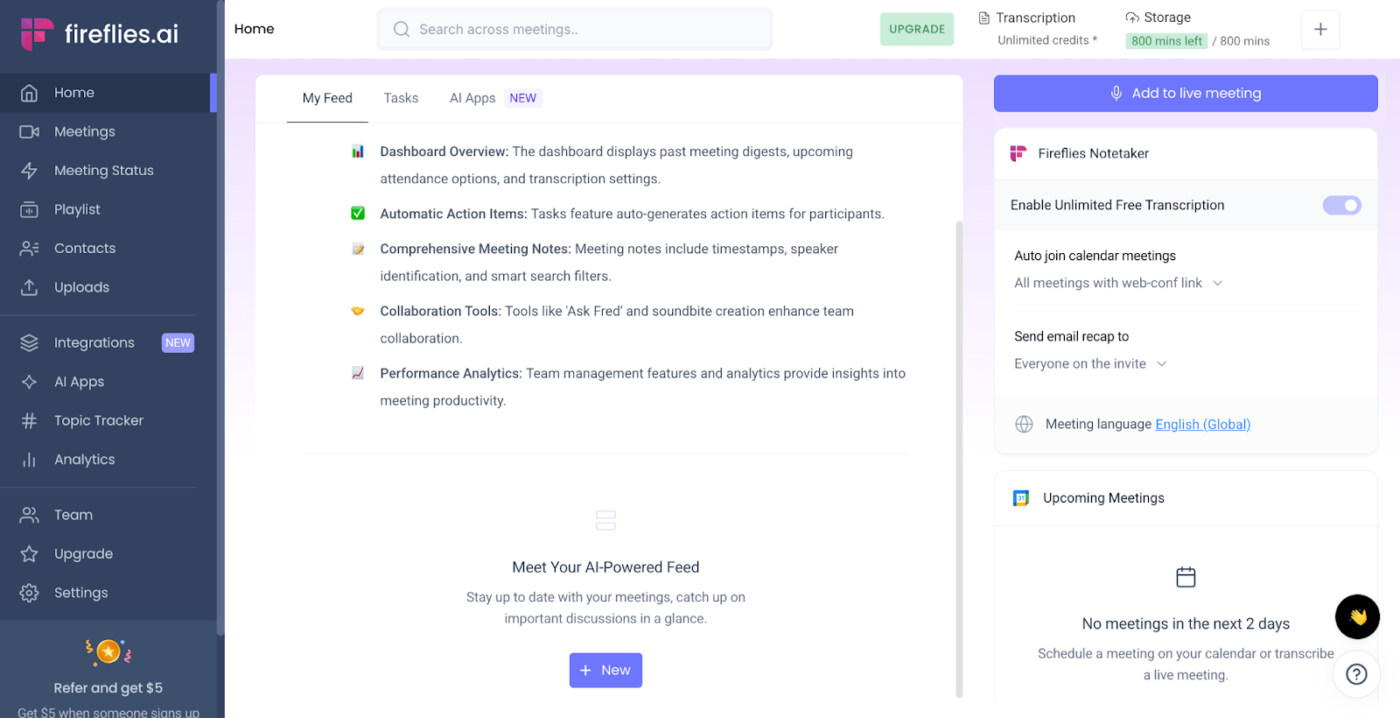
Task: Toggle Enable Unlimited Free Transcription switch
Action: click(x=1342, y=205)
